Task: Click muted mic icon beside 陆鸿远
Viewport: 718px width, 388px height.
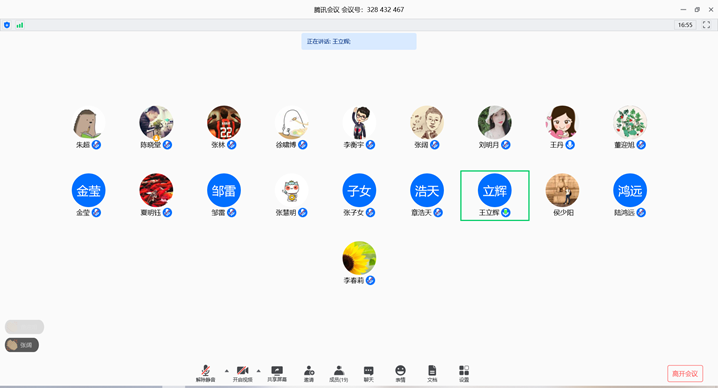Action: [641, 213]
